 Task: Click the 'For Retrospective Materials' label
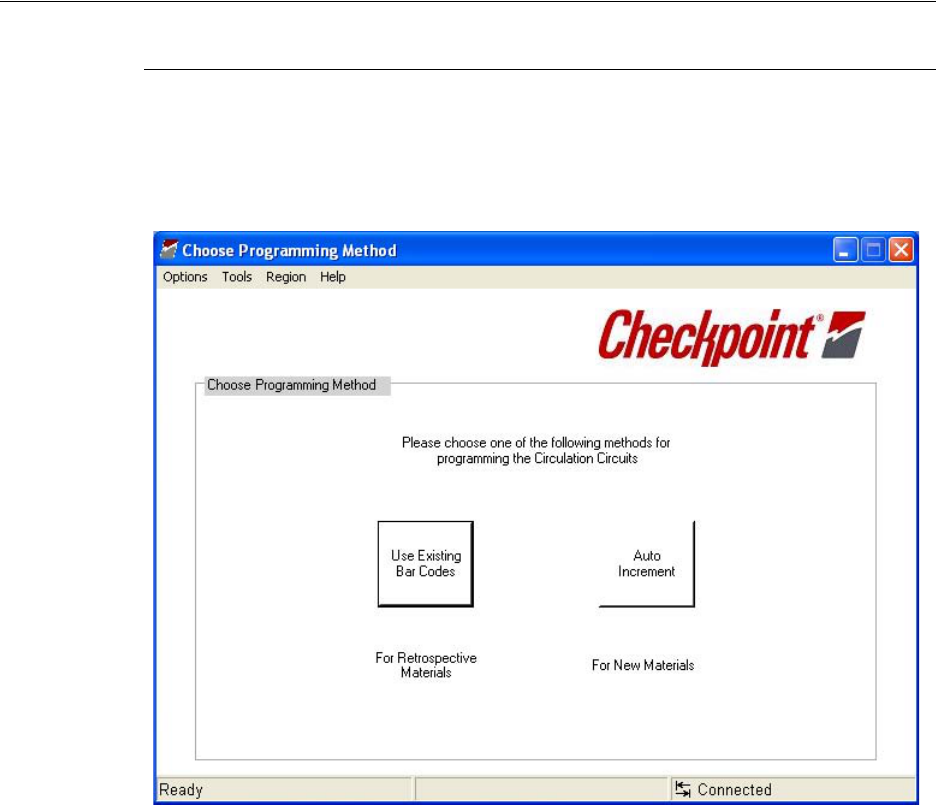click(426, 665)
